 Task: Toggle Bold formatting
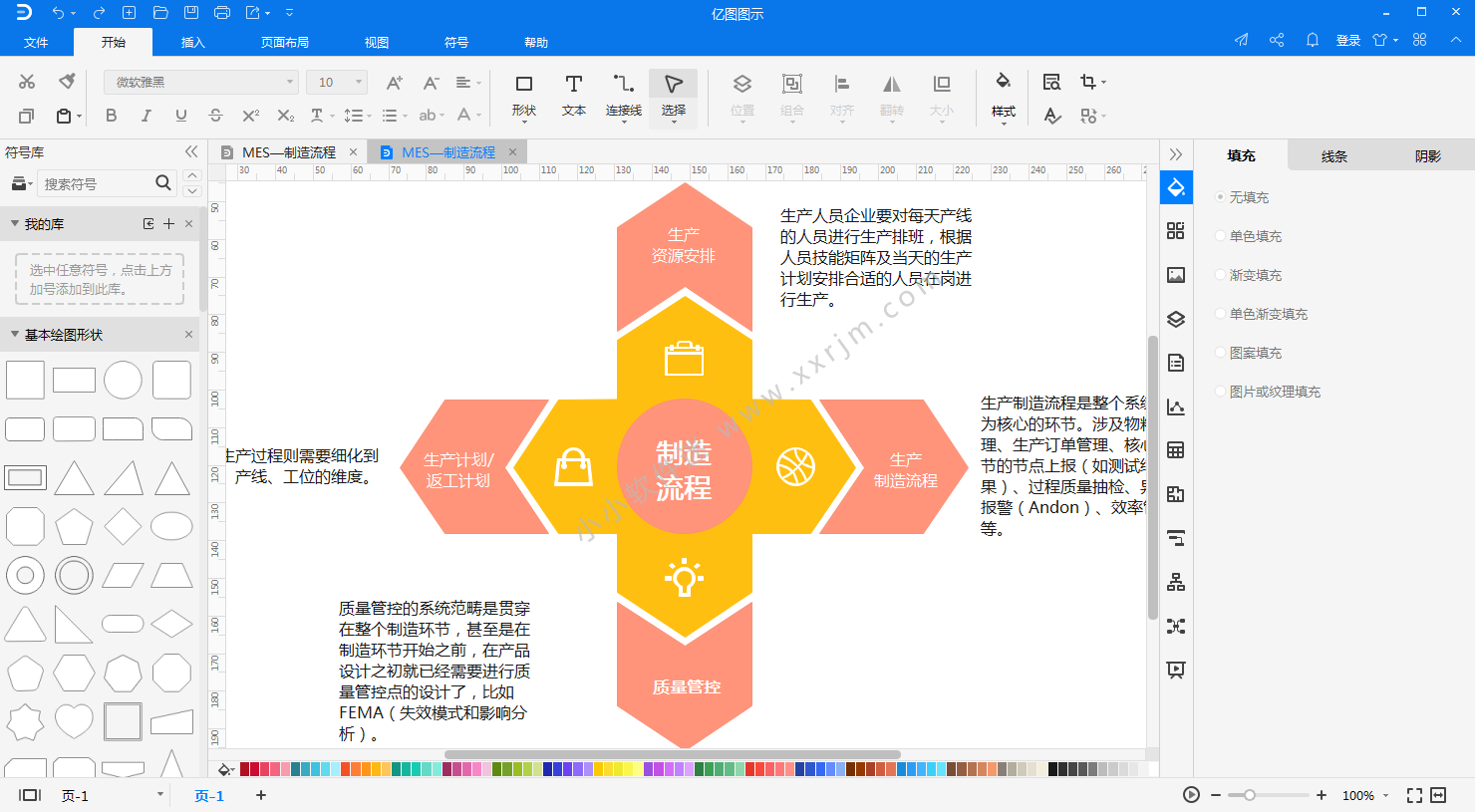click(111, 116)
